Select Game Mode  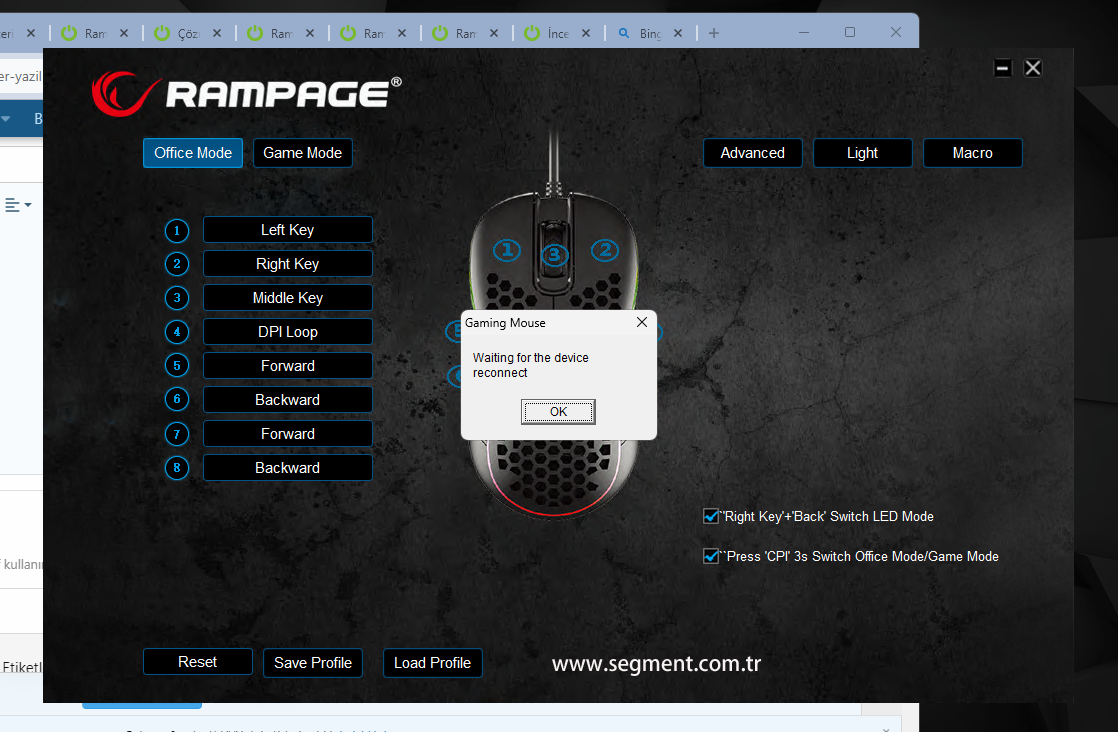302,153
